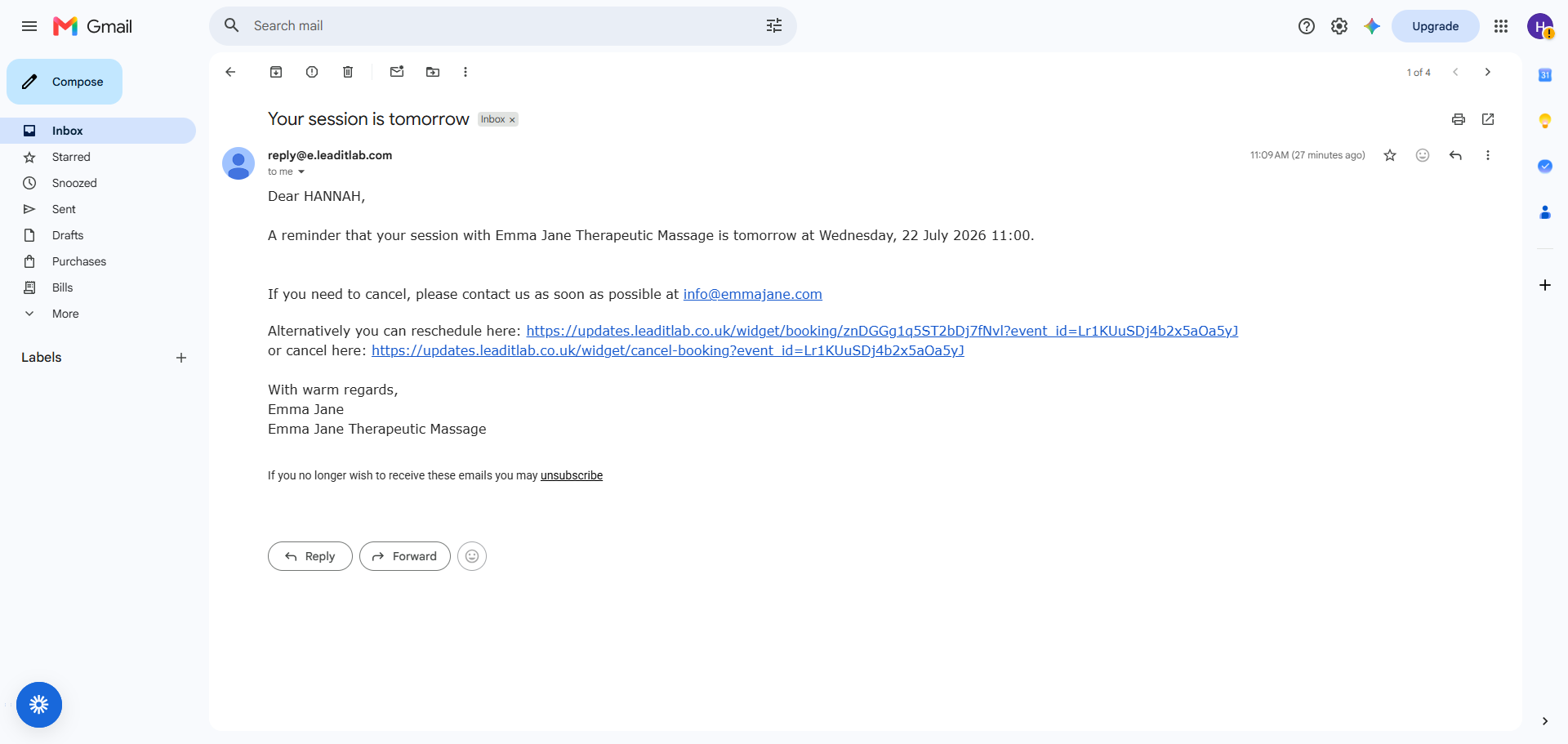
Task: Go back to inbox arrow
Action: tap(230, 72)
